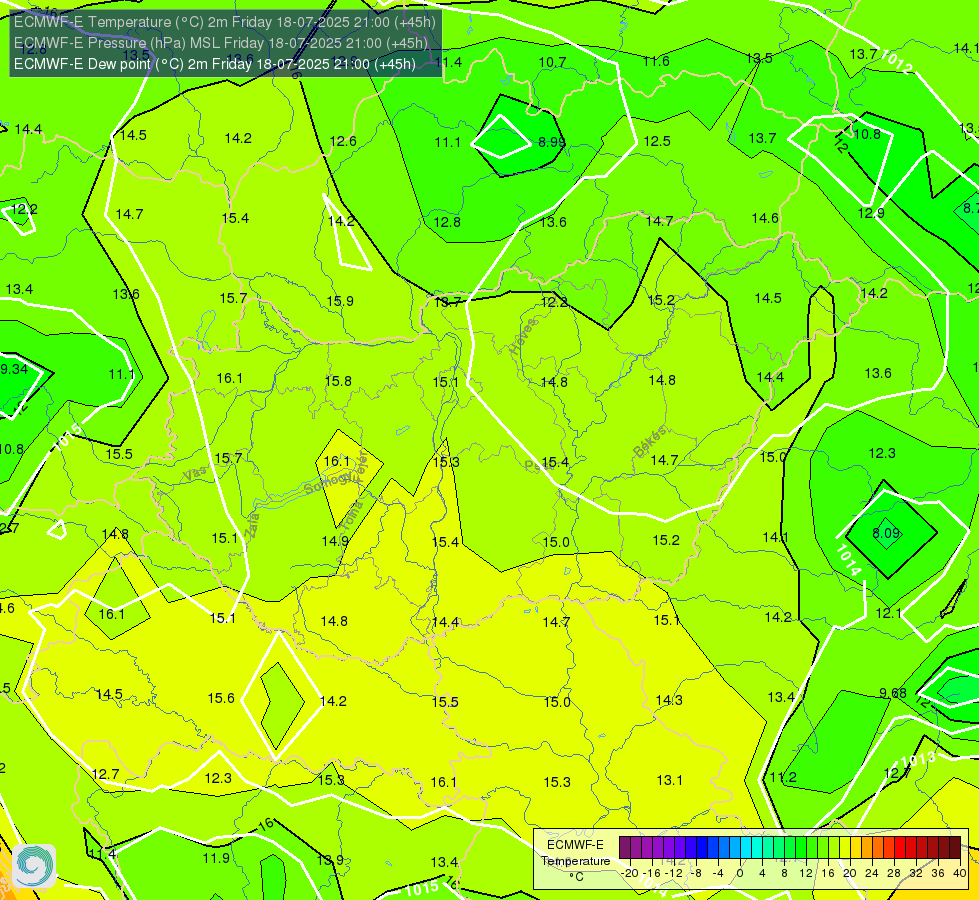Viewport: 979px width, 900px height.
Task: Click the Vas county label
Action: (x=195, y=474)
